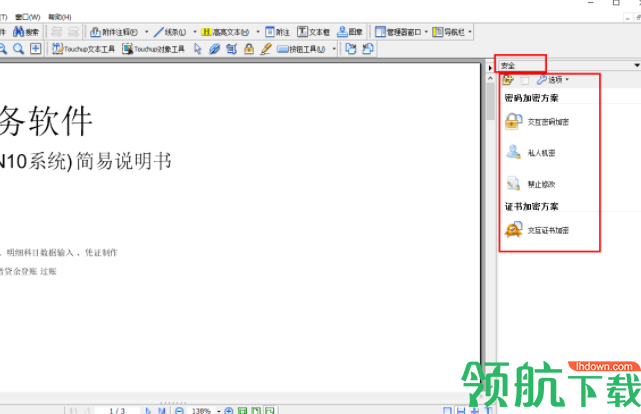Expand the 线条 line tool dropdown arrow
This screenshot has width=641, height=414.
pyautogui.click(x=195, y=32)
